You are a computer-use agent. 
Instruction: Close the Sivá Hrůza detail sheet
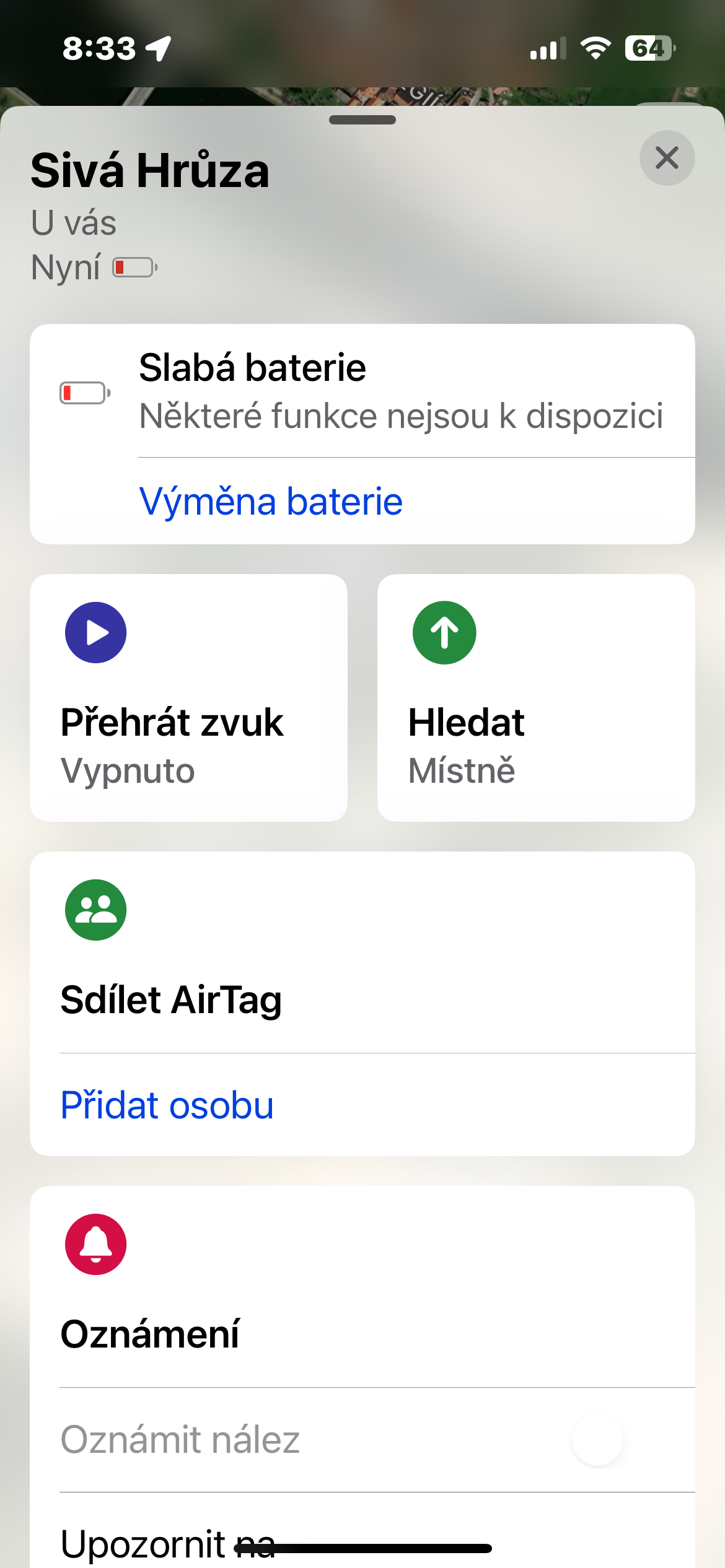click(667, 158)
